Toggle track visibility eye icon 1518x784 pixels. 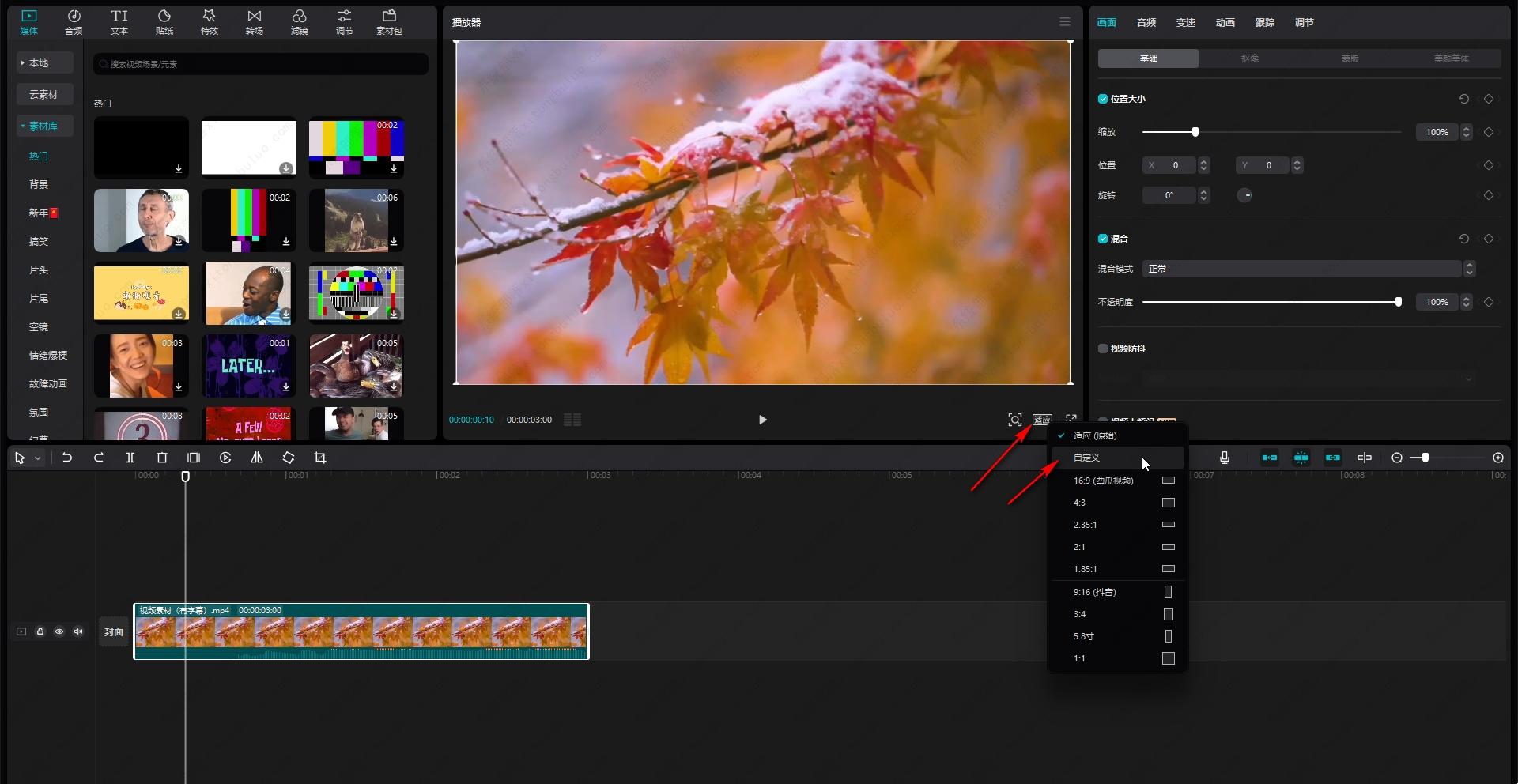[59, 631]
